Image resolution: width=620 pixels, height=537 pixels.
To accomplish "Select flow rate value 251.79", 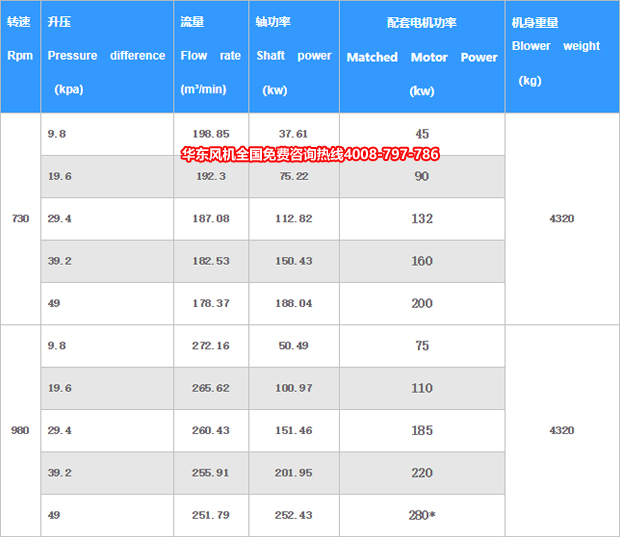I will [210, 515].
